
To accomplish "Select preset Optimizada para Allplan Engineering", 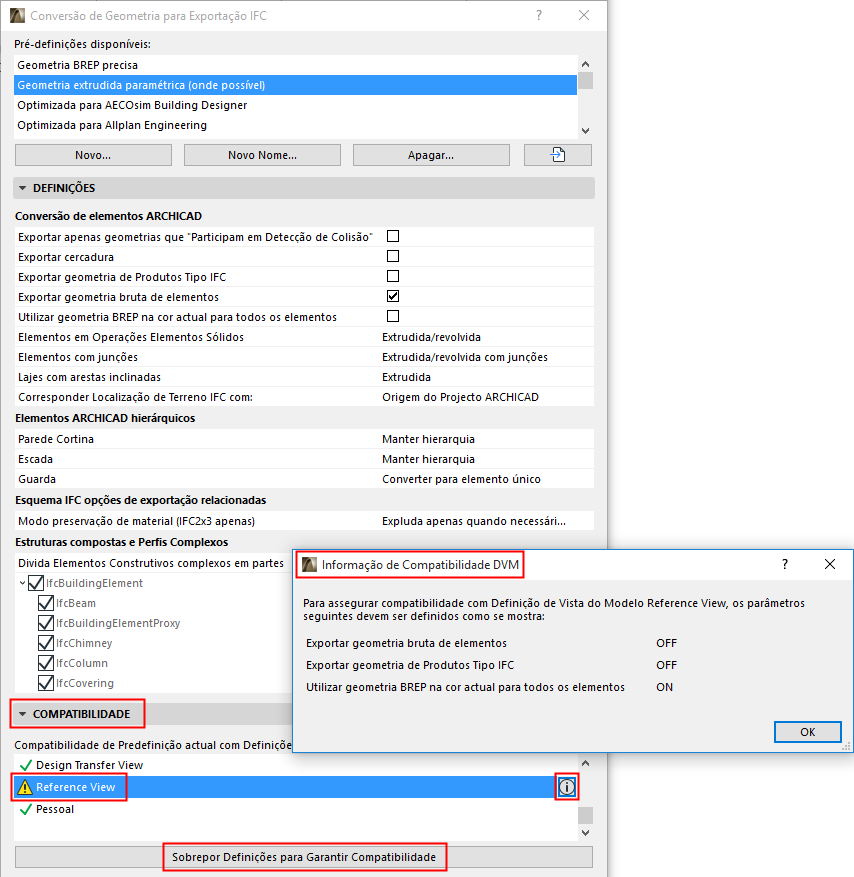I will pos(295,125).
